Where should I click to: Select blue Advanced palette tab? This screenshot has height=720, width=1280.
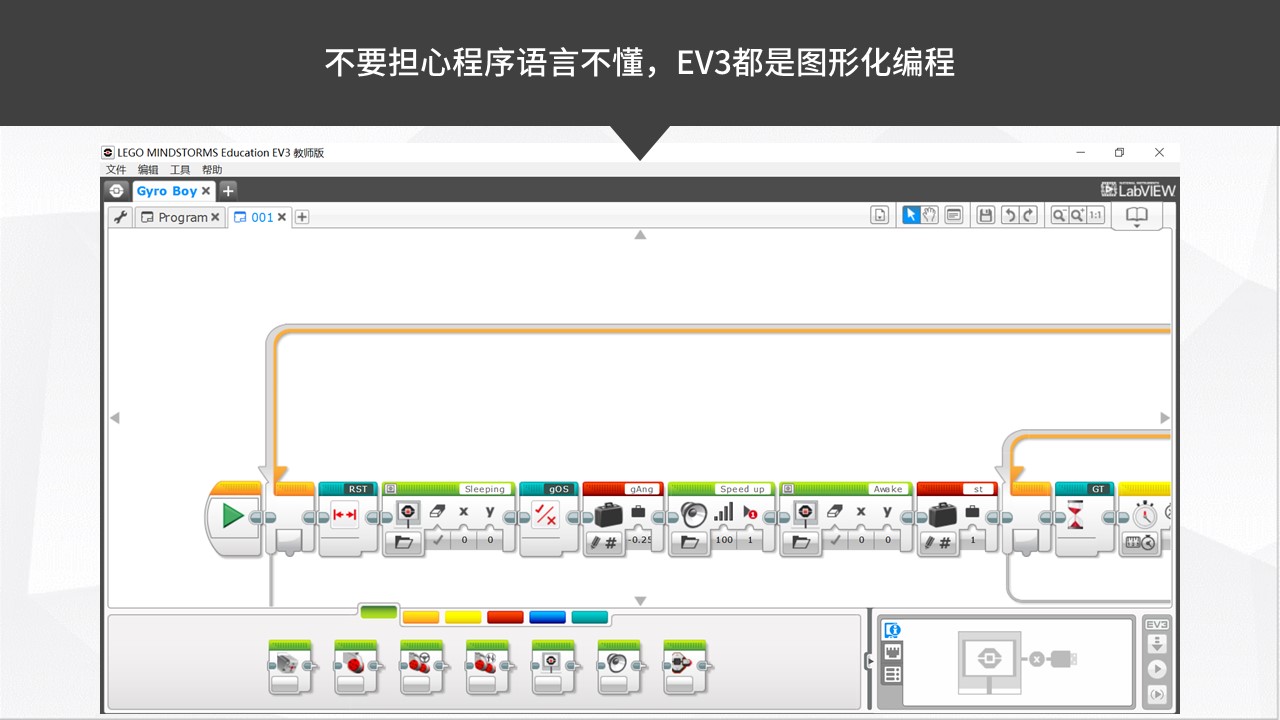point(547,617)
